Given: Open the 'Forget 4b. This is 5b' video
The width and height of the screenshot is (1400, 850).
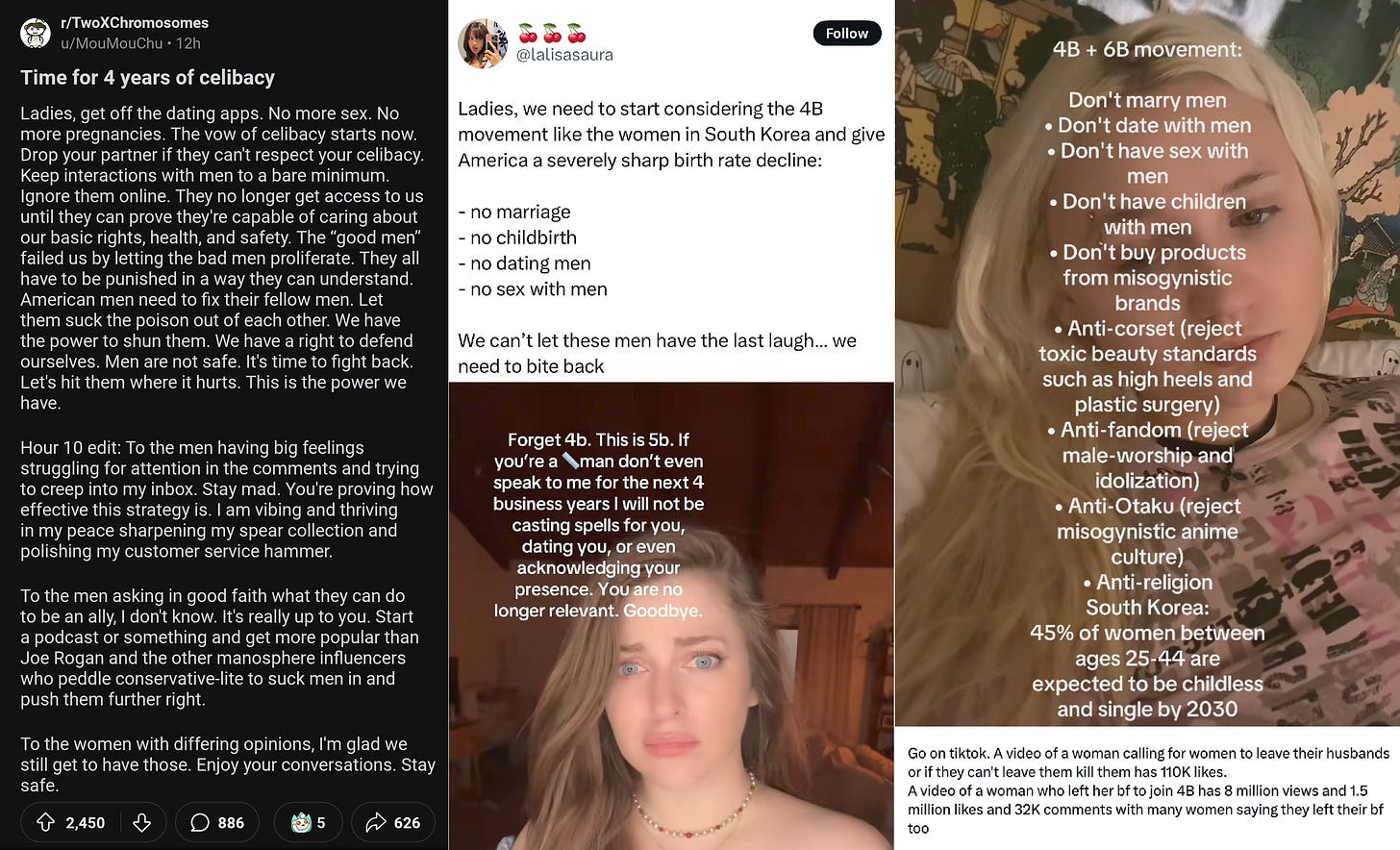Looking at the screenshot, I should pos(671,615).
